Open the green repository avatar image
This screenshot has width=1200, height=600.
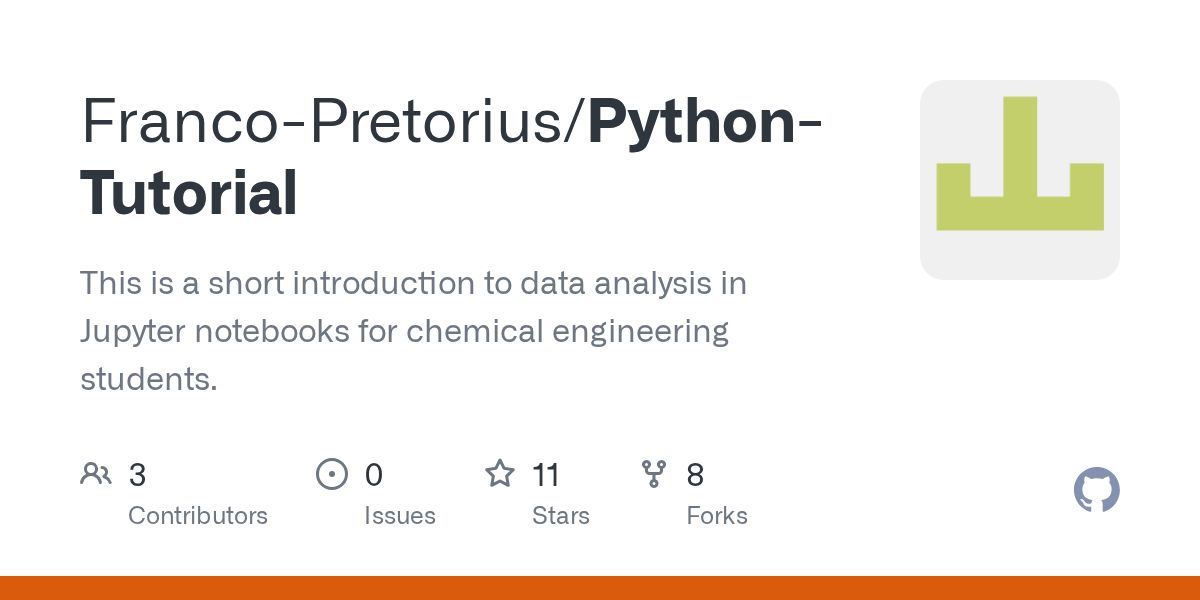pyautogui.click(x=1020, y=180)
